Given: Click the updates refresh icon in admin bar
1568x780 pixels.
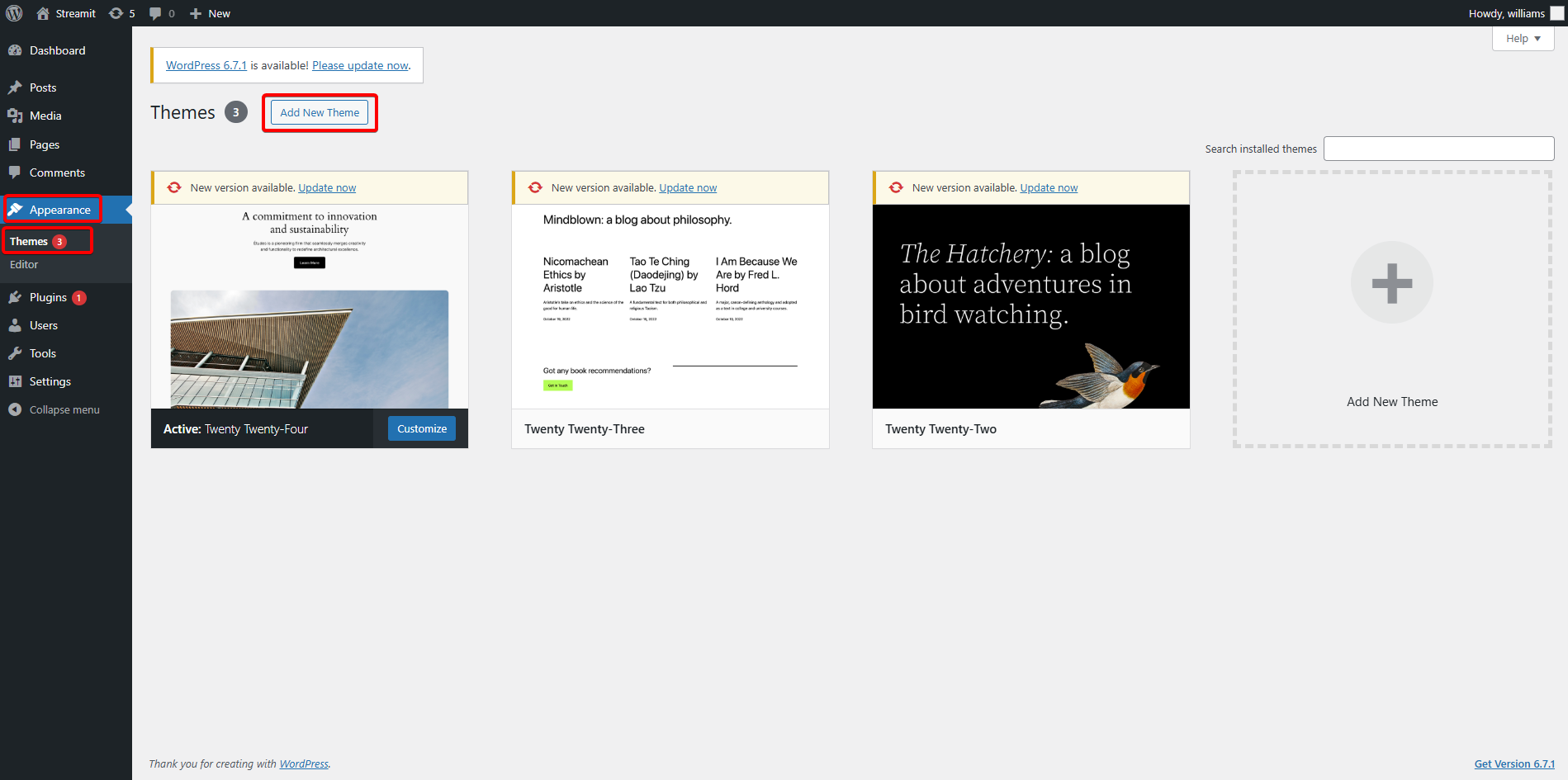Looking at the screenshot, I should [x=116, y=13].
